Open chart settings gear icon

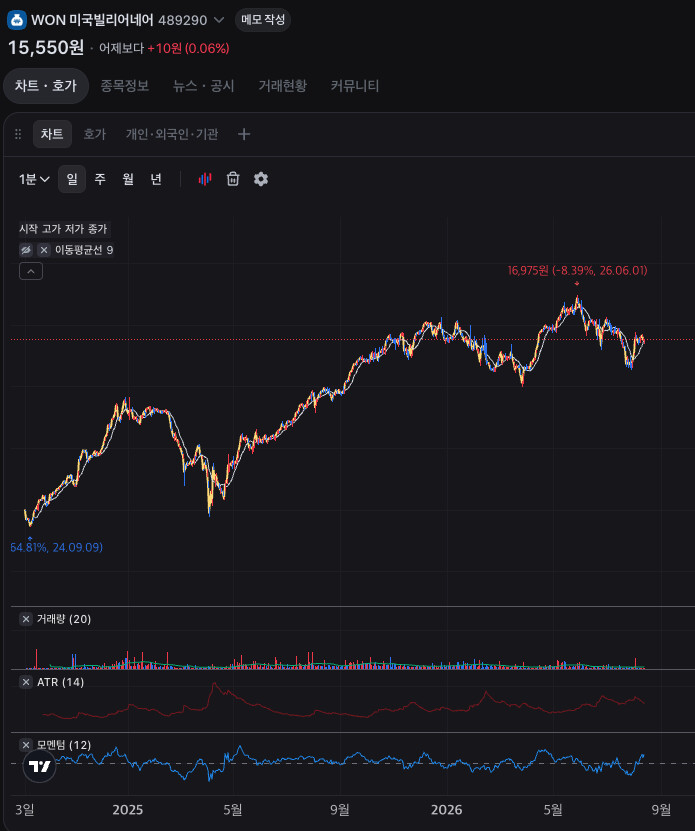click(261, 179)
